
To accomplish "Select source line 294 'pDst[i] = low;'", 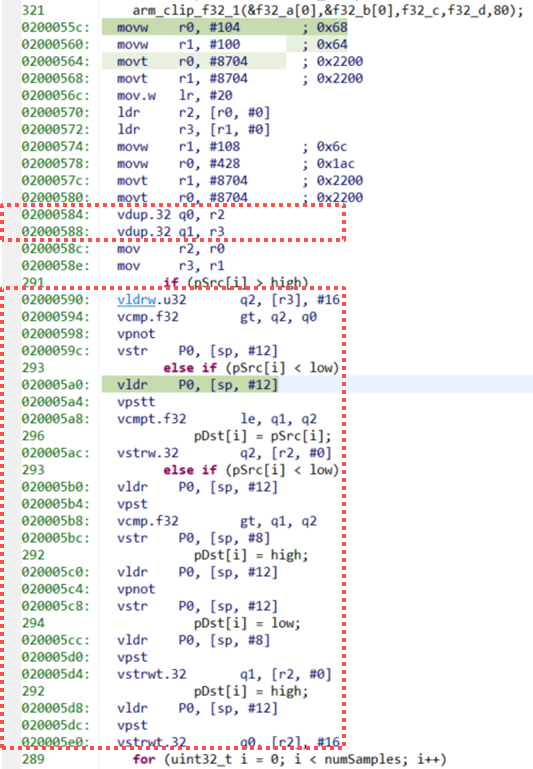I will point(247,623).
